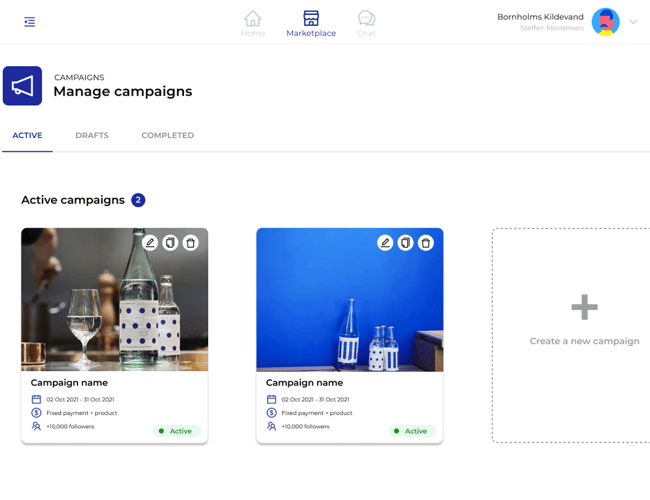Image resolution: width=650 pixels, height=500 pixels.
Task: Click '+10,000 followers' on blue-background card
Action: tap(305, 426)
